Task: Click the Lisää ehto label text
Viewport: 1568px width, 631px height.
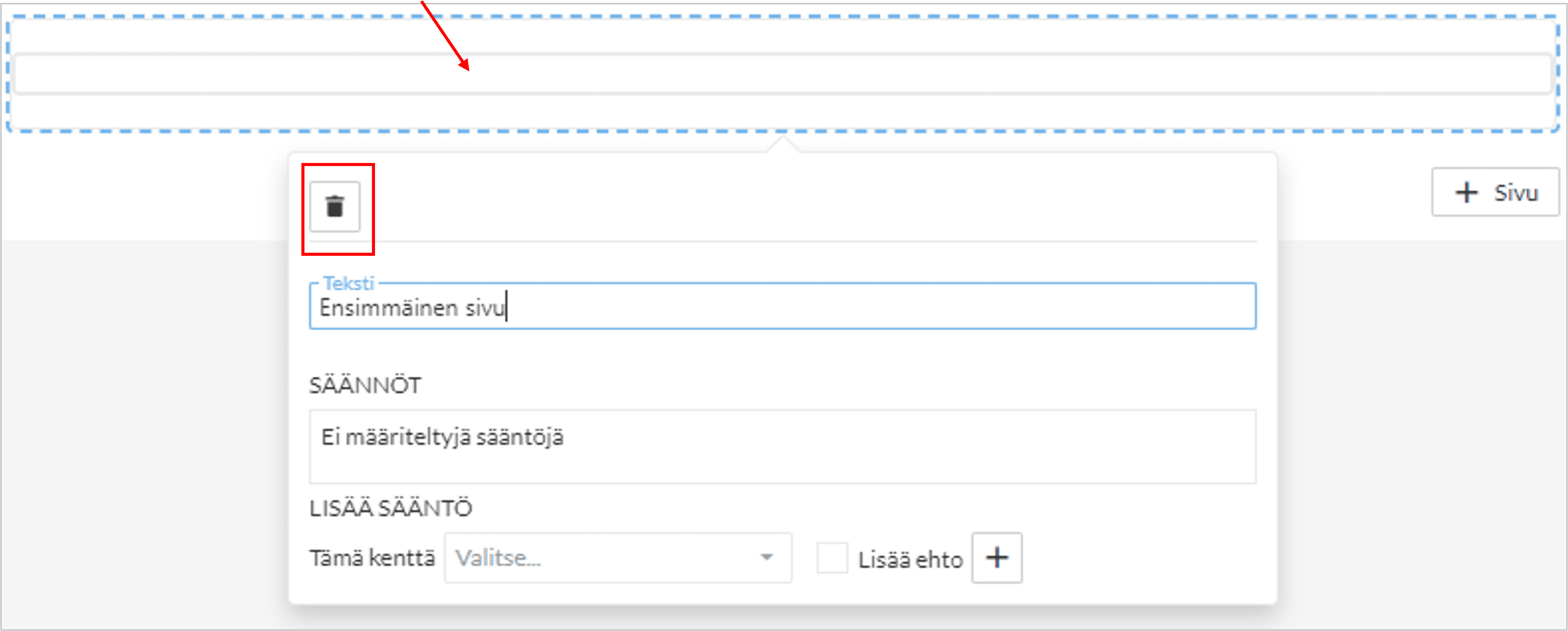Action: (910, 559)
